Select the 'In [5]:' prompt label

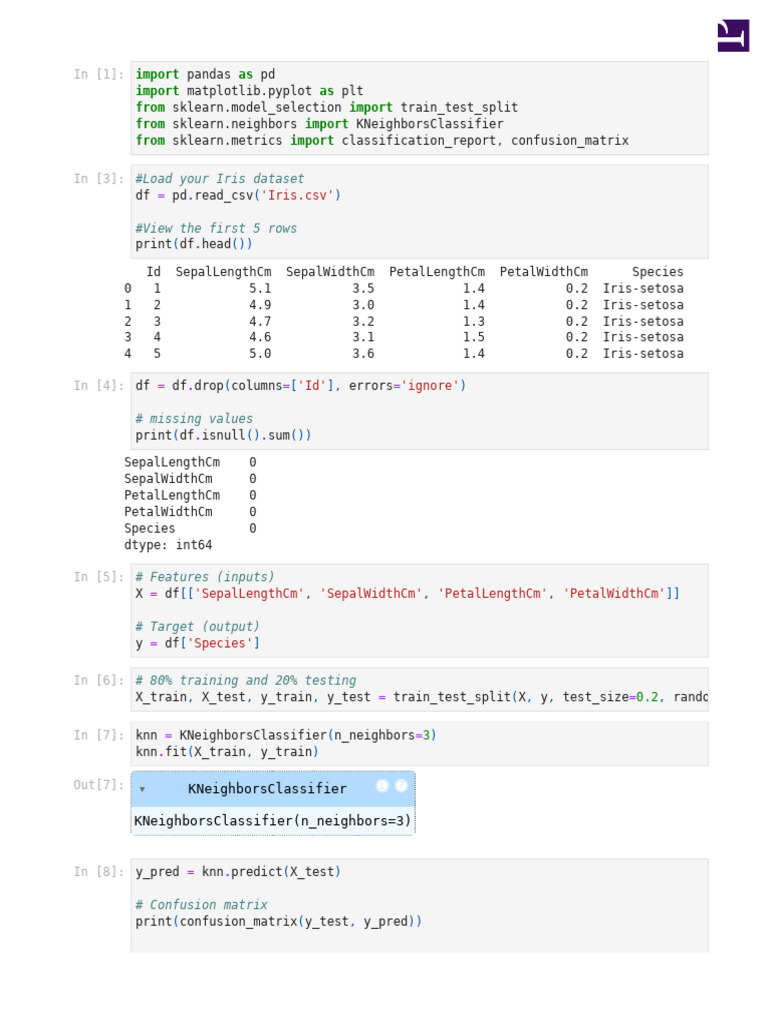(99, 577)
